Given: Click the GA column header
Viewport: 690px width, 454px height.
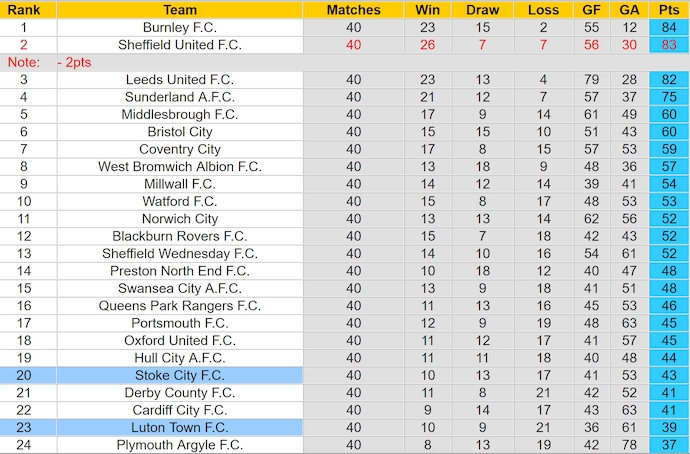Looking at the screenshot, I should pyautogui.click(x=629, y=10).
